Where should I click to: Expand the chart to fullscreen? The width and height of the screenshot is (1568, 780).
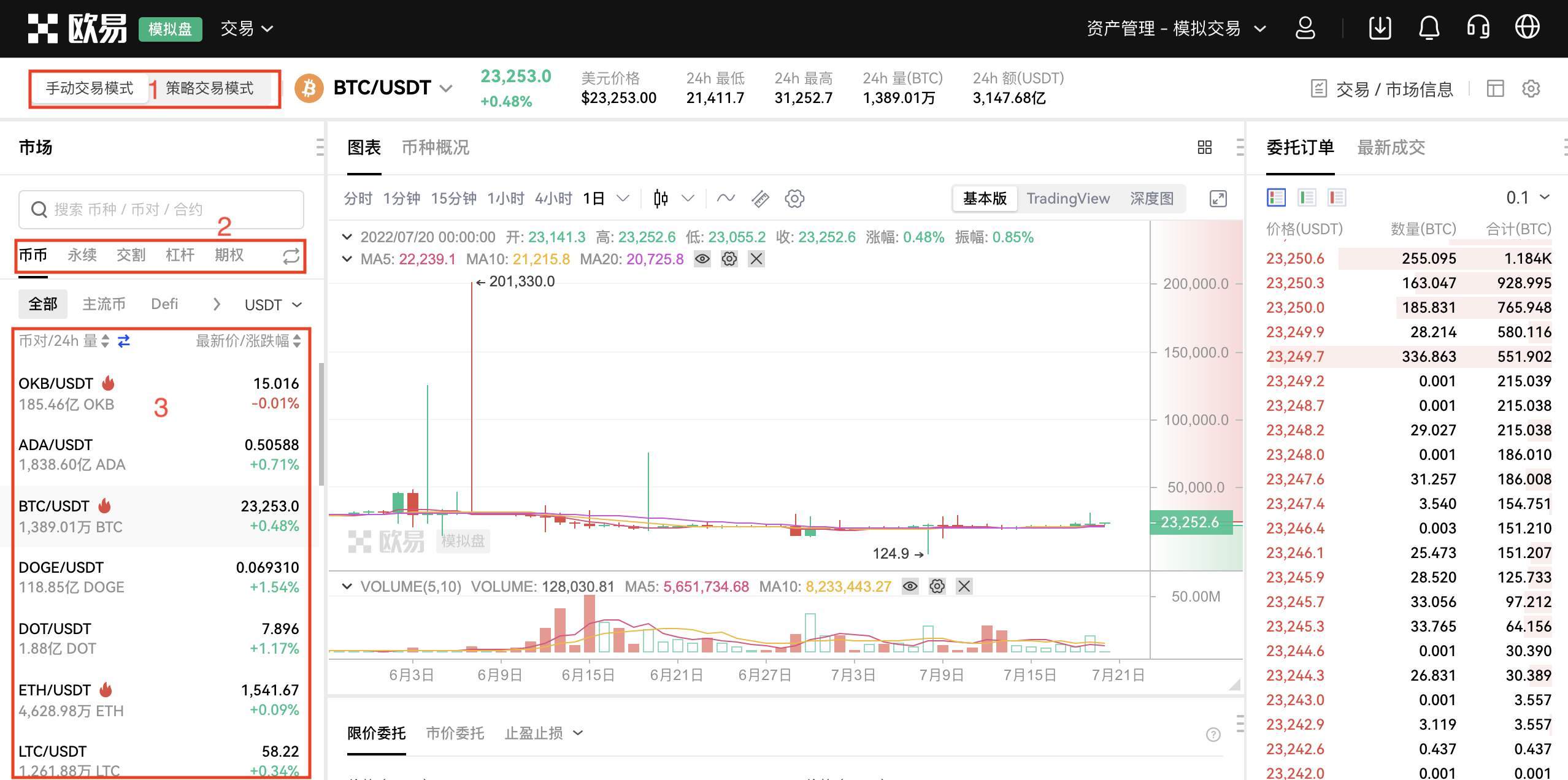[1218, 199]
